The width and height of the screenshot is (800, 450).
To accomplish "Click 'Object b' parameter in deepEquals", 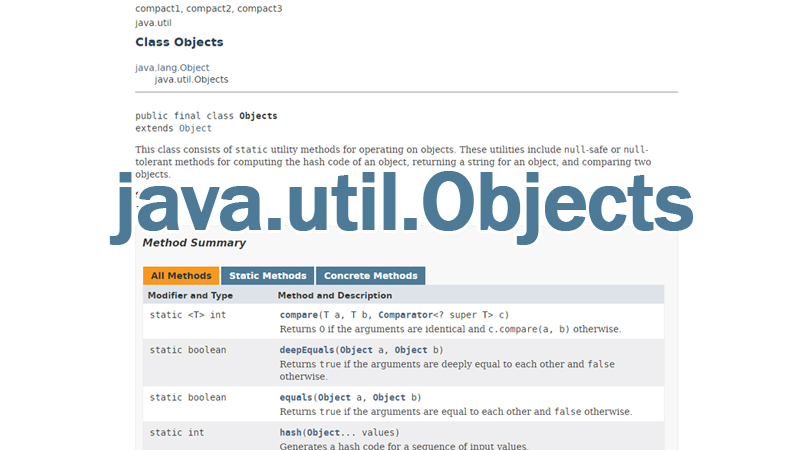I will point(410,350).
